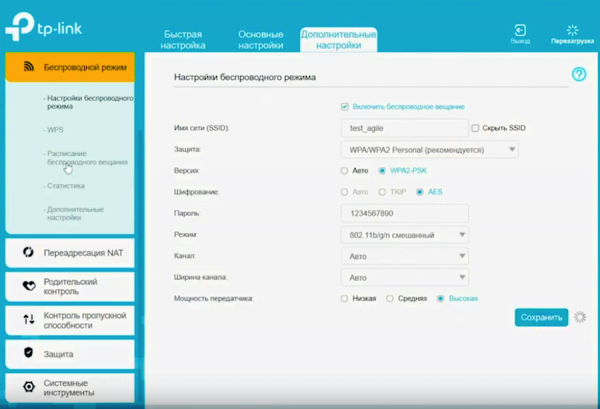This screenshot has width=600, height=409.
Task: Click the parental control (Родительский контроль) icon
Action: (29, 287)
